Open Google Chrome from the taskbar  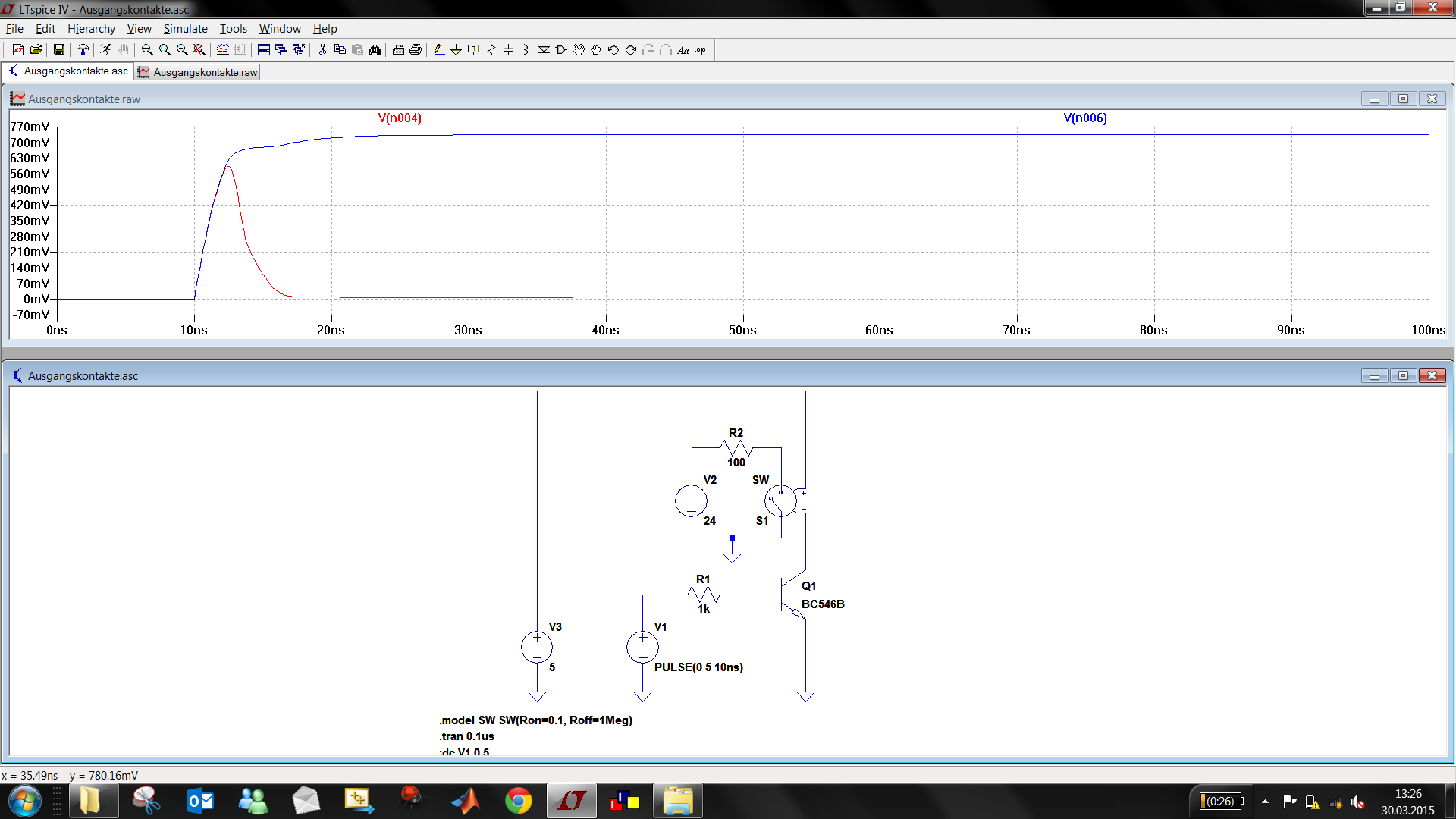coord(518,801)
